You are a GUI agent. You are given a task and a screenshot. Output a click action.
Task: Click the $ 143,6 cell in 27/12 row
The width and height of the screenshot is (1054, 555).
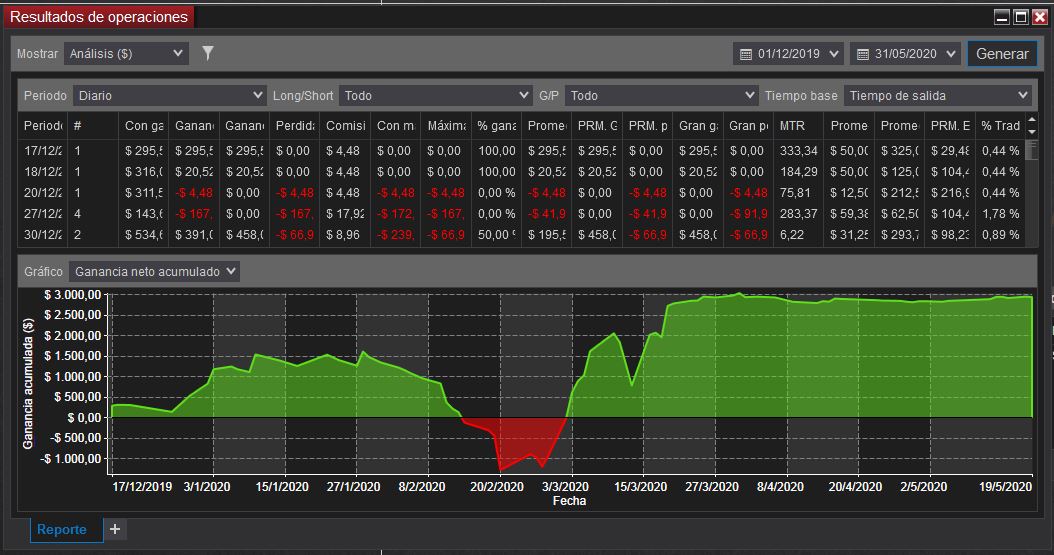pyautogui.click(x=144, y=214)
